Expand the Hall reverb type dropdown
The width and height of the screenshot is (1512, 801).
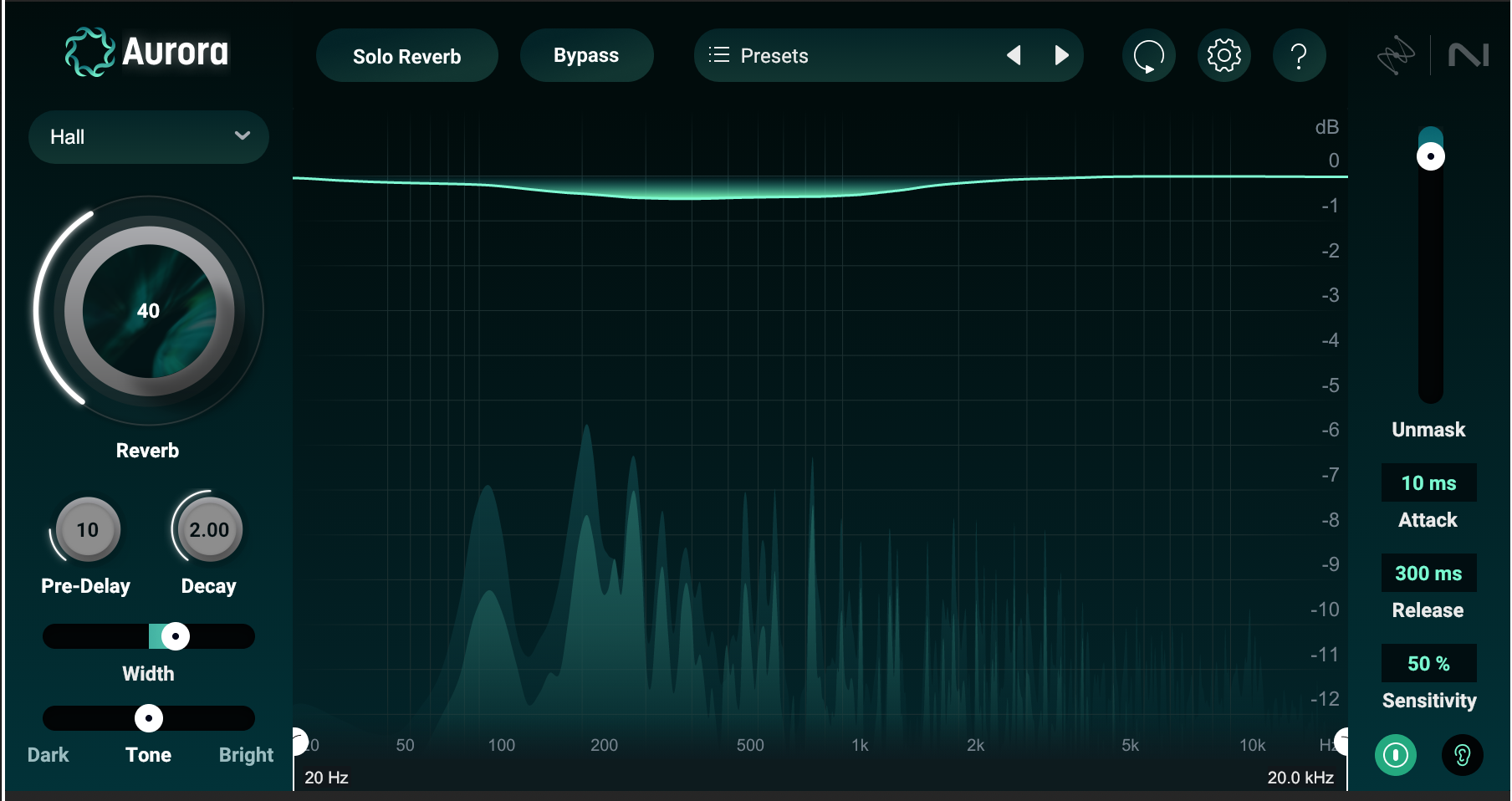tap(149, 137)
